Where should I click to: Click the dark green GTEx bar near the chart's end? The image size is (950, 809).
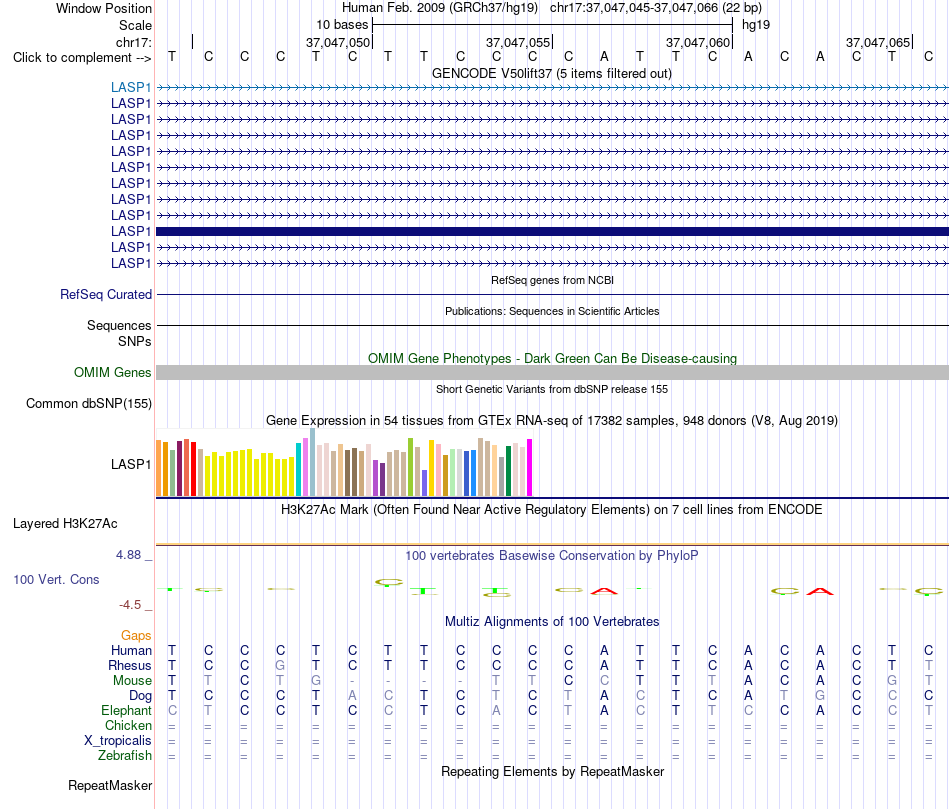coord(508,471)
